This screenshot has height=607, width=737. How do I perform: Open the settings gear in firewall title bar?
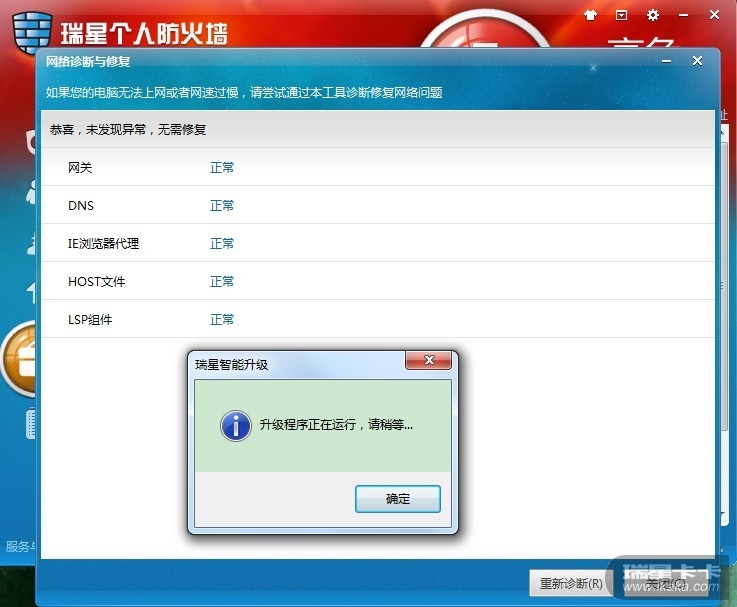(x=652, y=16)
